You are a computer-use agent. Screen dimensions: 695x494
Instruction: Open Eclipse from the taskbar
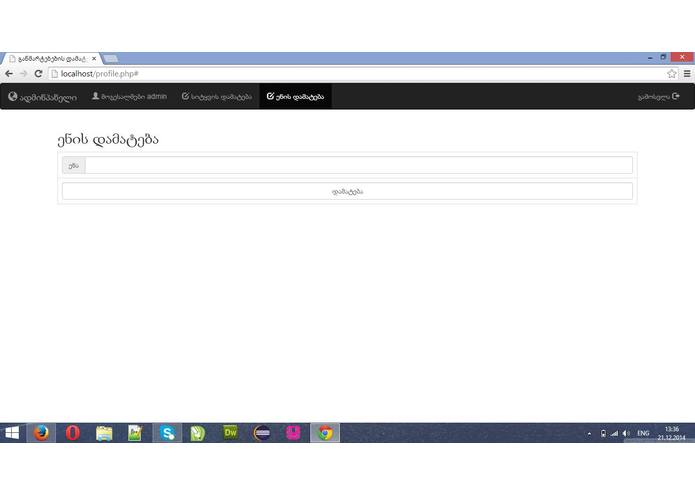click(x=262, y=433)
